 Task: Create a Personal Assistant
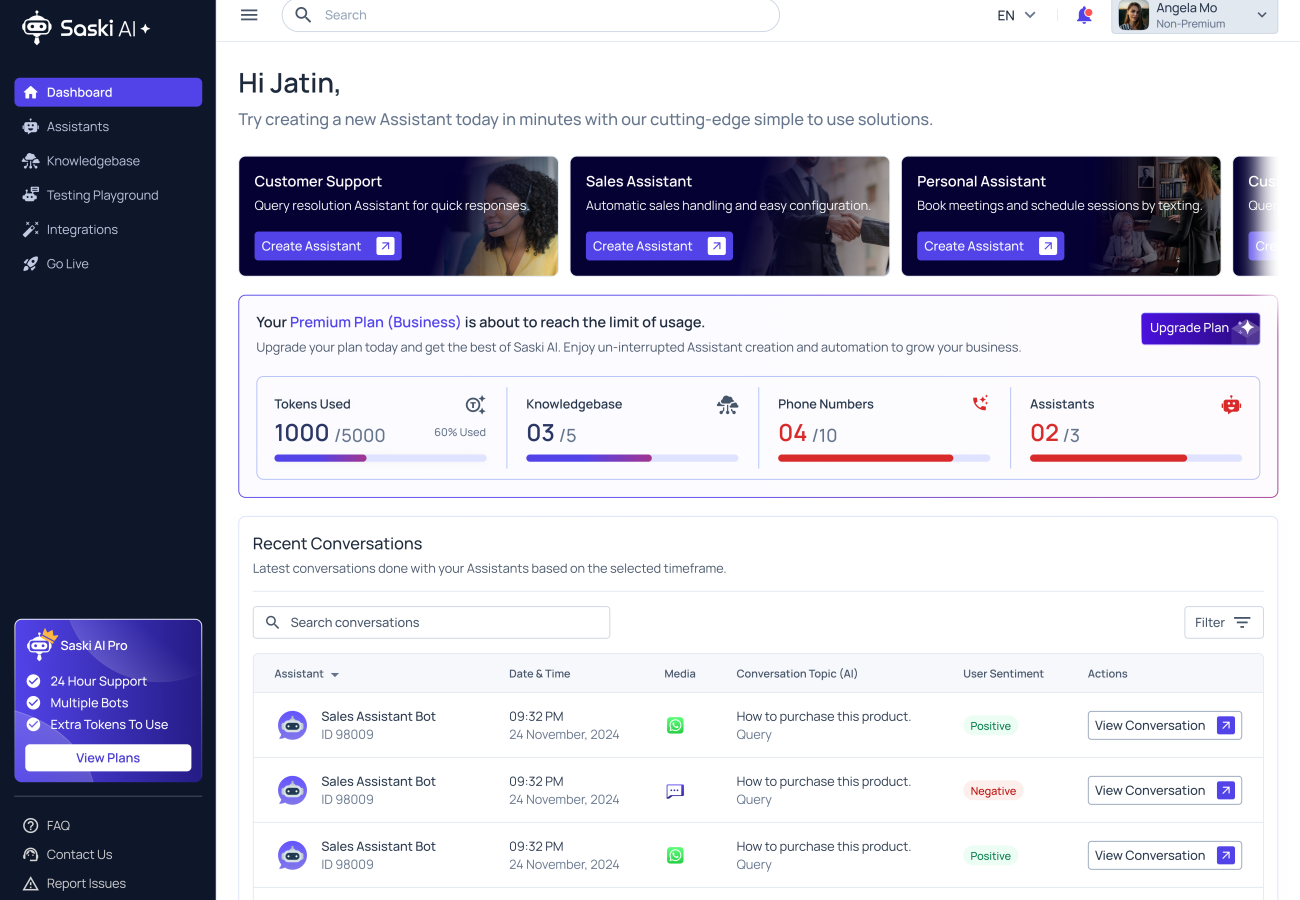click(x=990, y=246)
